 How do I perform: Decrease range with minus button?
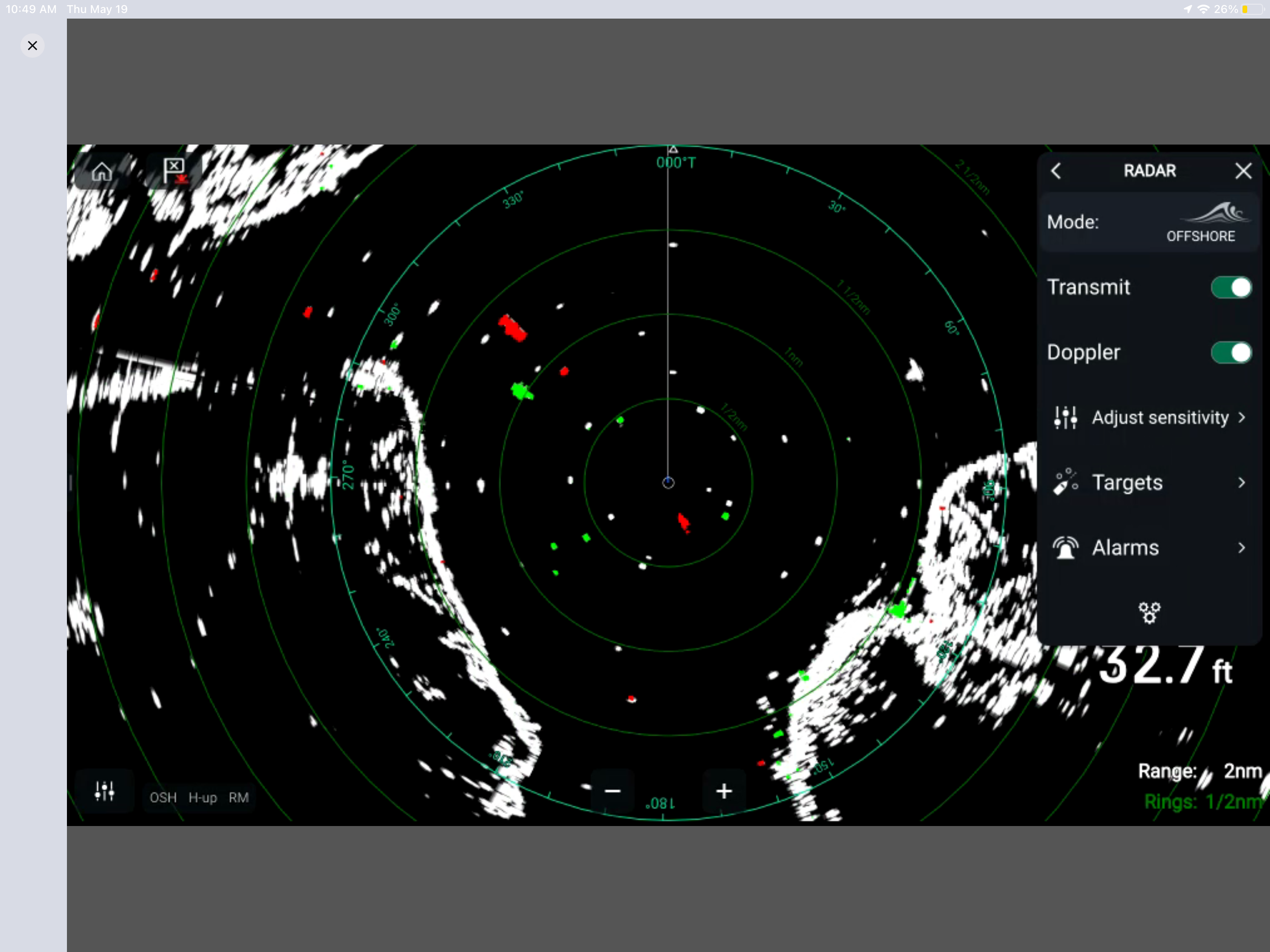(613, 791)
